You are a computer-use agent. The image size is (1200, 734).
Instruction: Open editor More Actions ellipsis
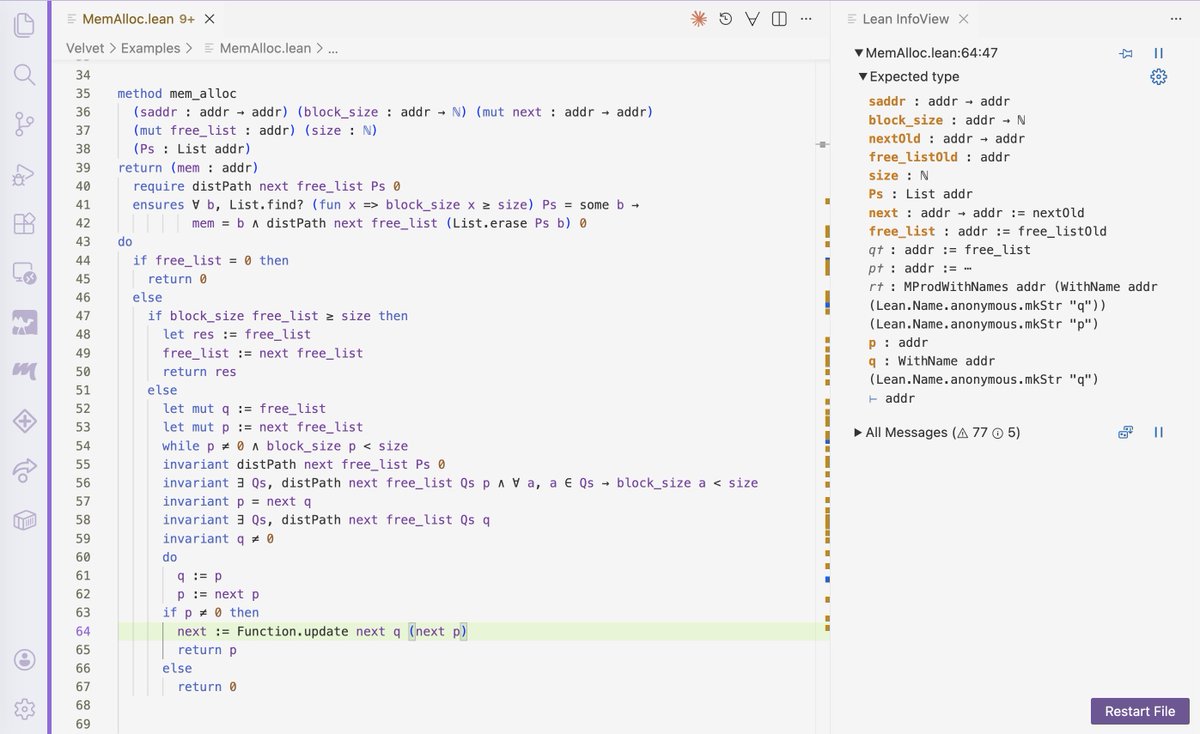(806, 19)
